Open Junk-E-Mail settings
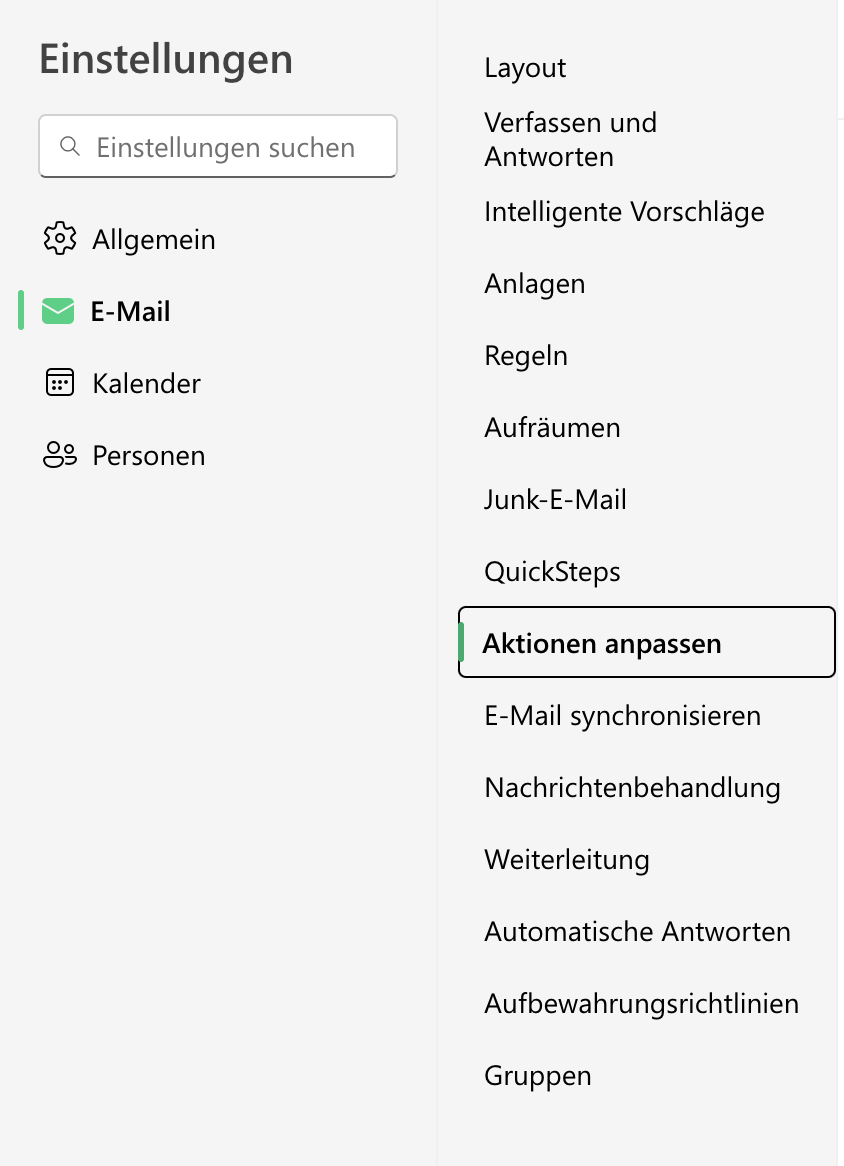This screenshot has width=844, height=1166. (555, 500)
